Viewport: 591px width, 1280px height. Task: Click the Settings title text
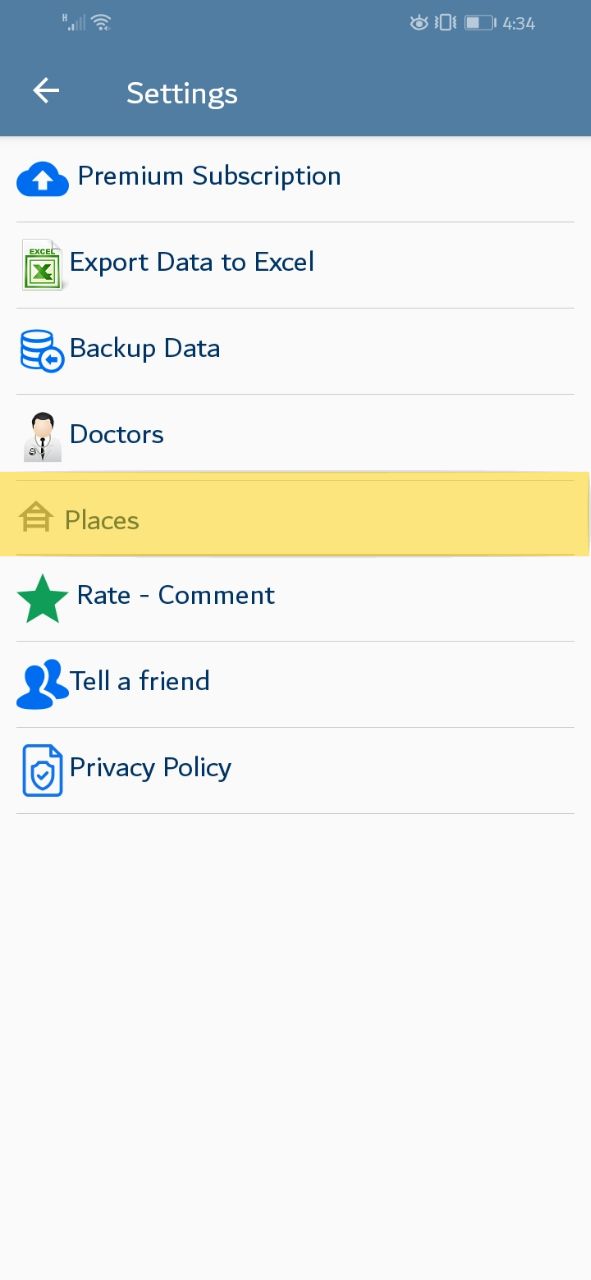(x=182, y=93)
